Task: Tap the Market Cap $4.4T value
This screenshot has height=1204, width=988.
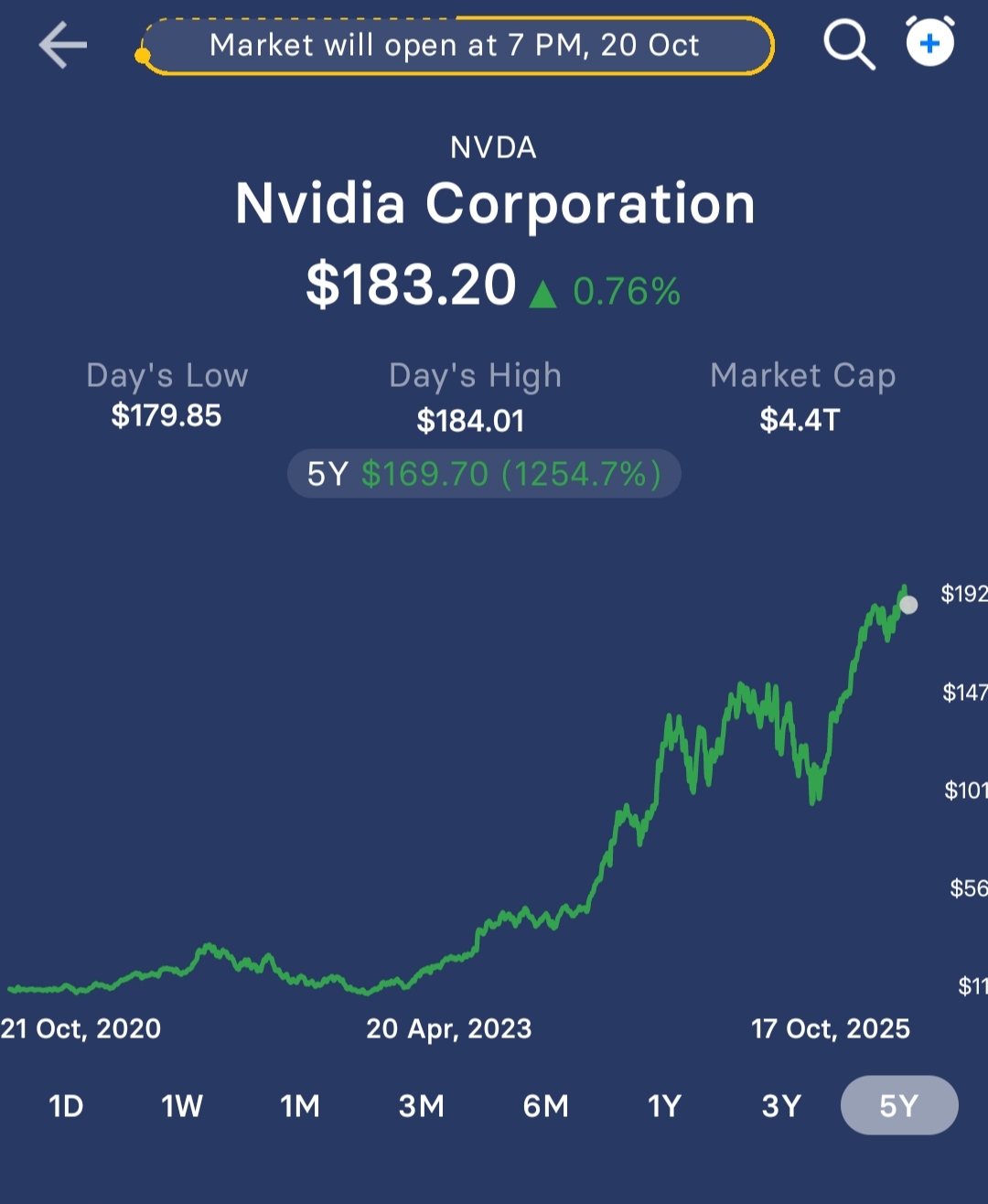Action: tap(800, 420)
